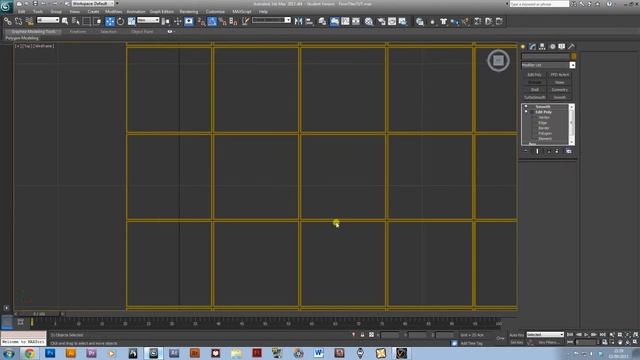Activate the Select and Rotate tool
The image size is (640, 360).
(x=120, y=21)
